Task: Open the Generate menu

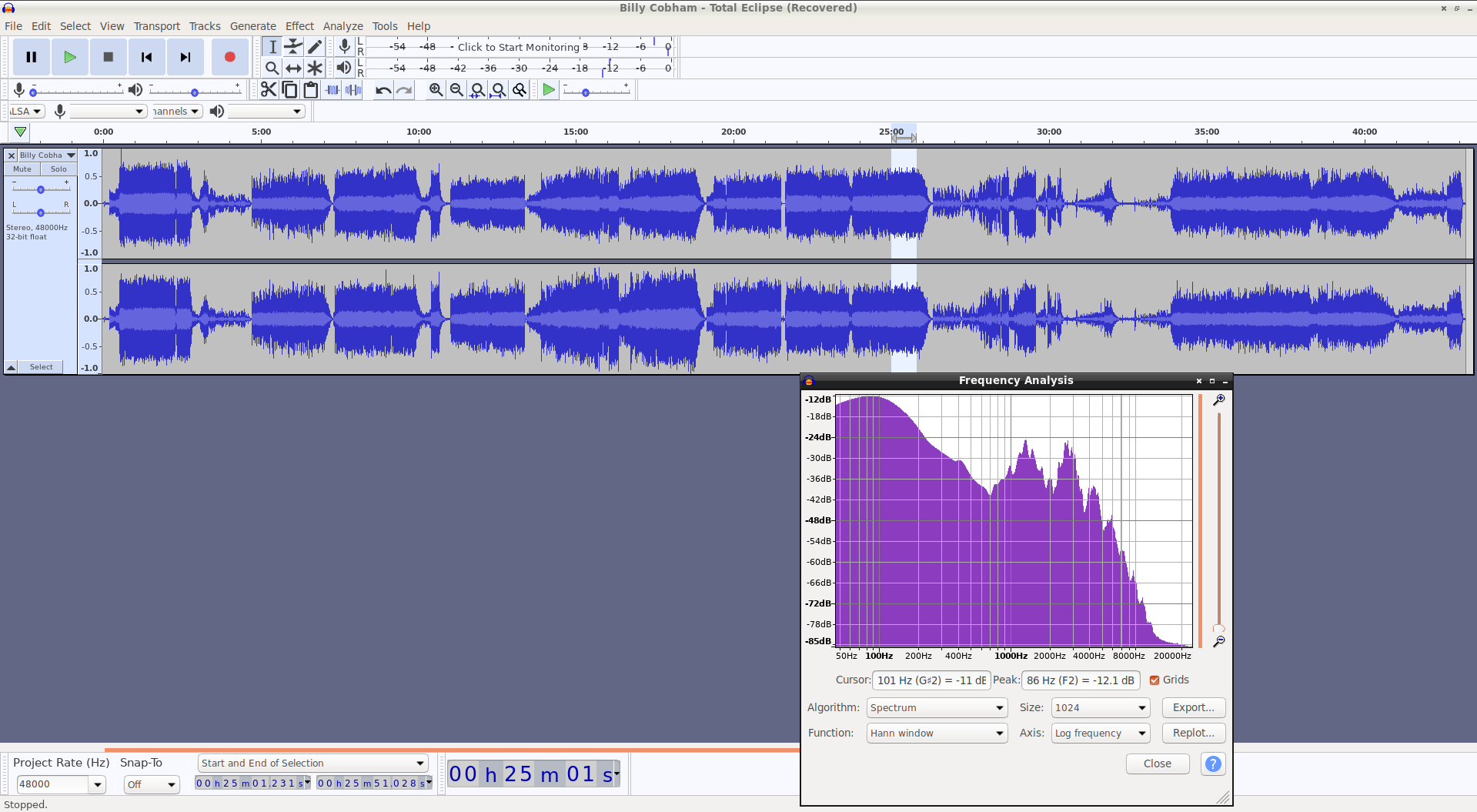Action: pyautogui.click(x=253, y=26)
